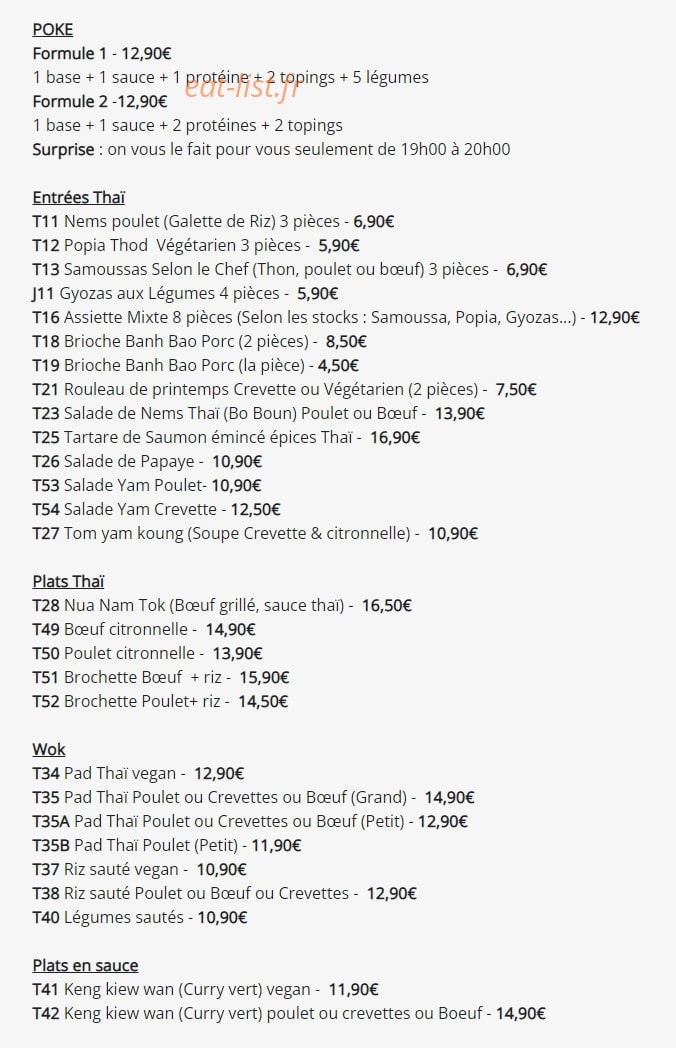The width and height of the screenshot is (676, 1048).
Task: Select T41 Keng kiew wan vegan
Action: [206, 990]
